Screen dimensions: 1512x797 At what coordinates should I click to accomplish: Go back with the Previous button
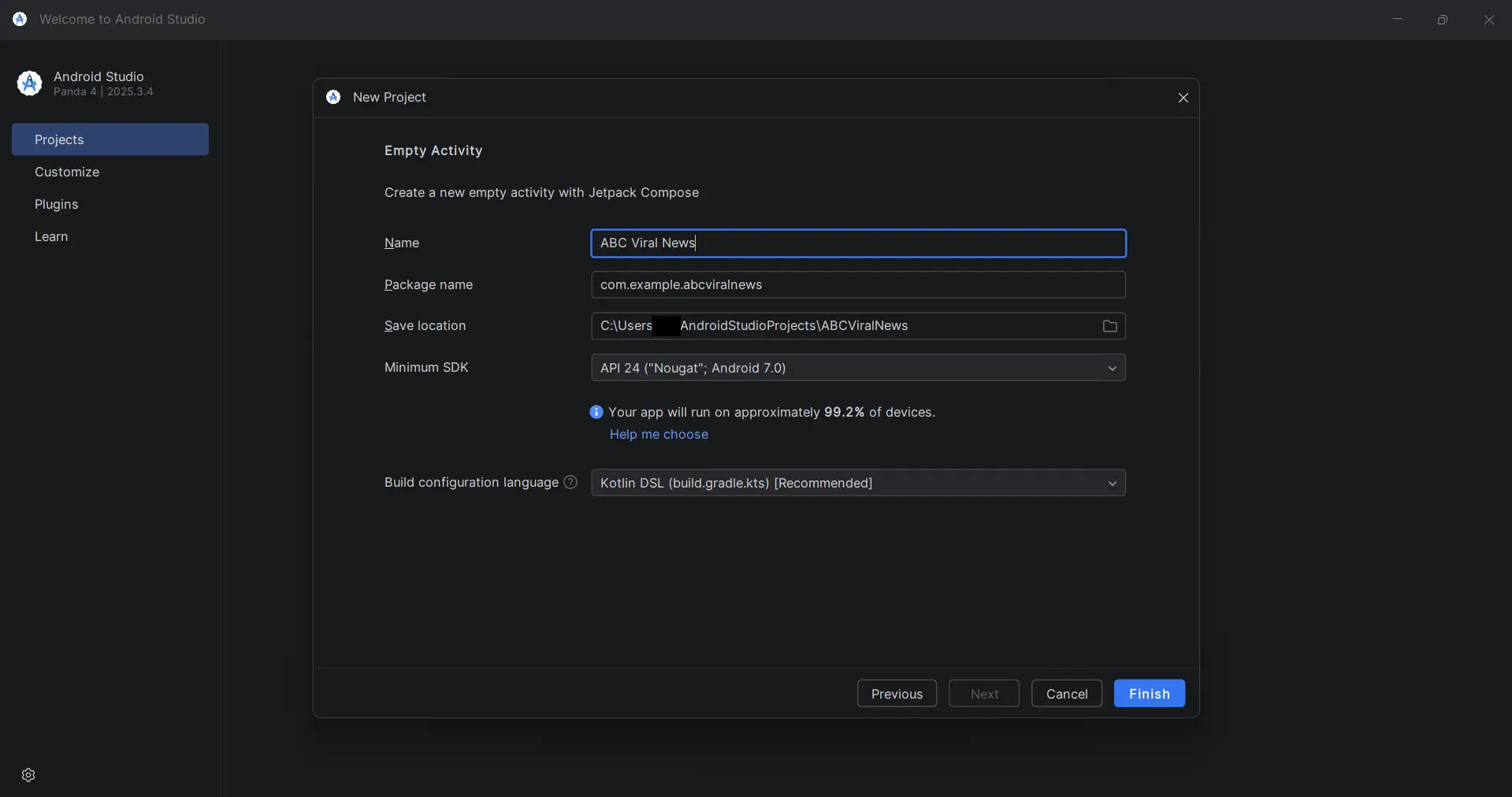click(897, 694)
